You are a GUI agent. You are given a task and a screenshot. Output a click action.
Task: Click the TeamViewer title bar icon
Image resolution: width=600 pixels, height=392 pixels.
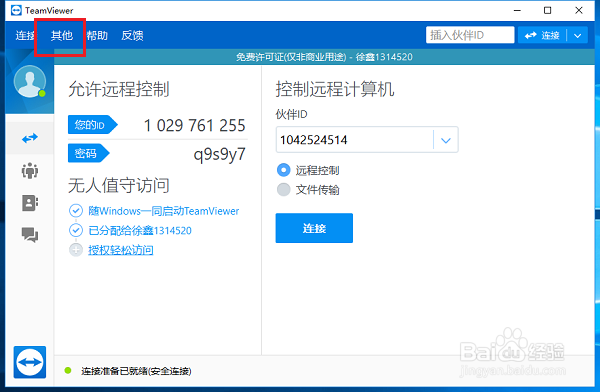point(16,10)
